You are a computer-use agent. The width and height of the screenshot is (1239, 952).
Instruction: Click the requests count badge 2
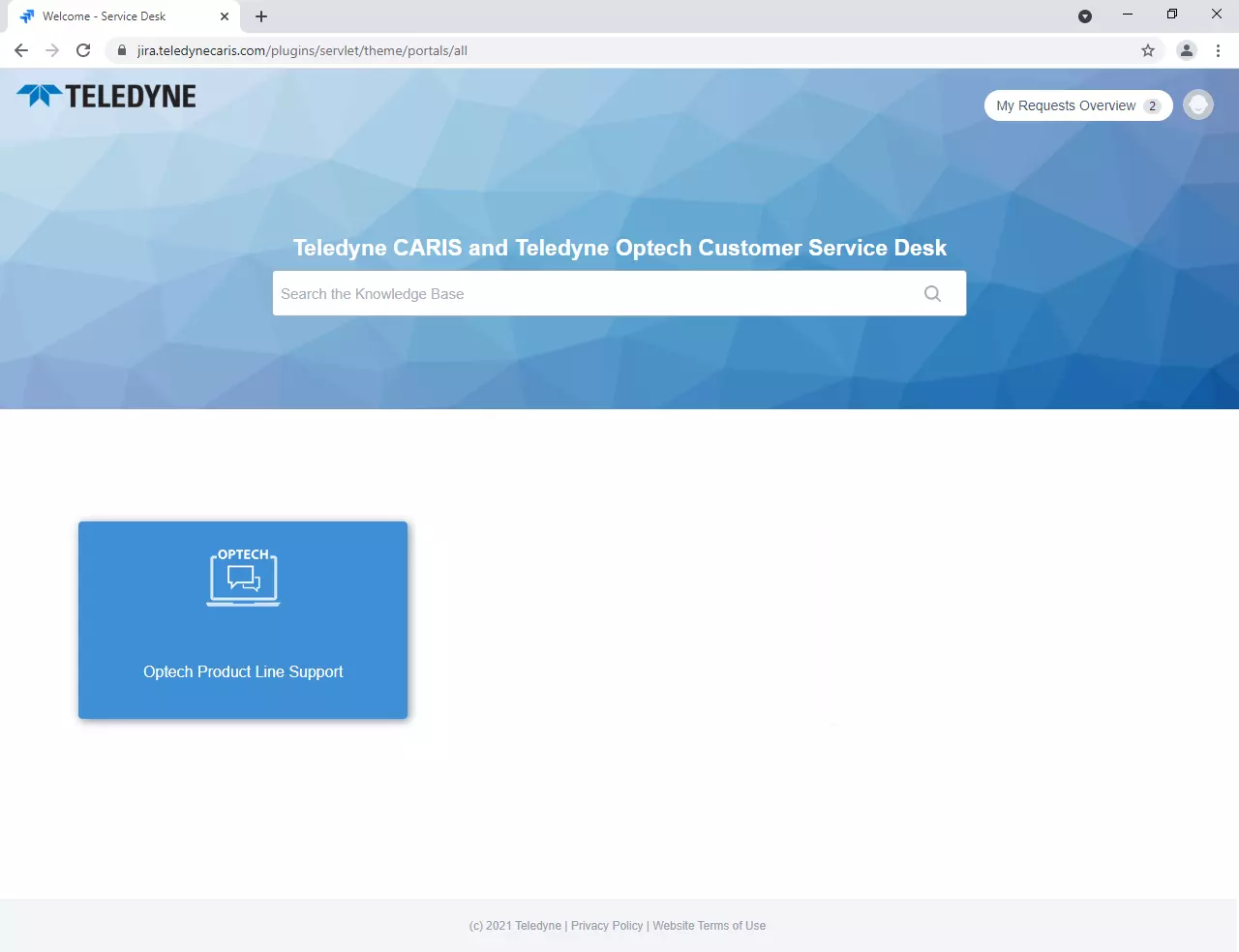pos(1152,105)
